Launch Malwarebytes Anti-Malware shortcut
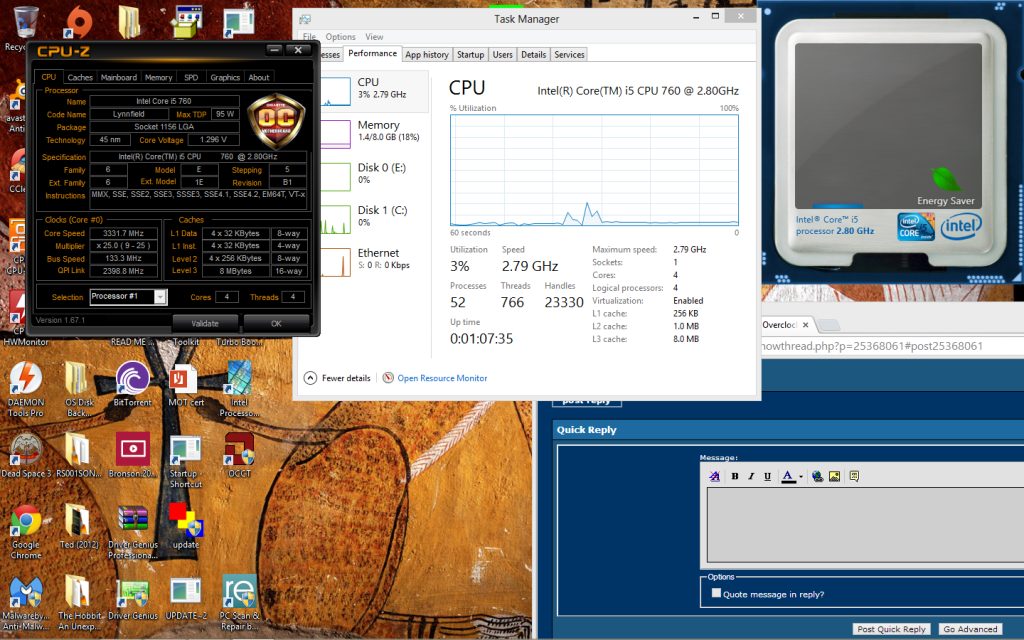This screenshot has height=640, width=1024. click(x=25, y=591)
